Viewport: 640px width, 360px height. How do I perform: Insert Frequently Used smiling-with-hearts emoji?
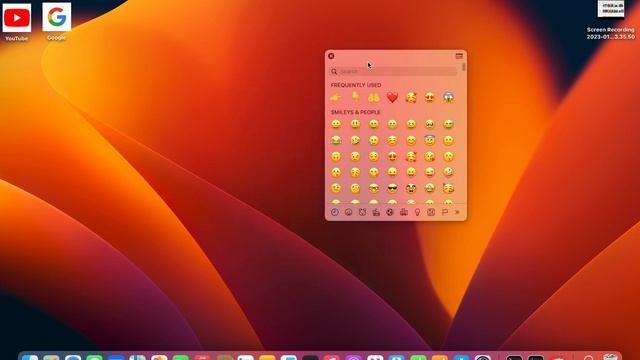click(x=411, y=98)
